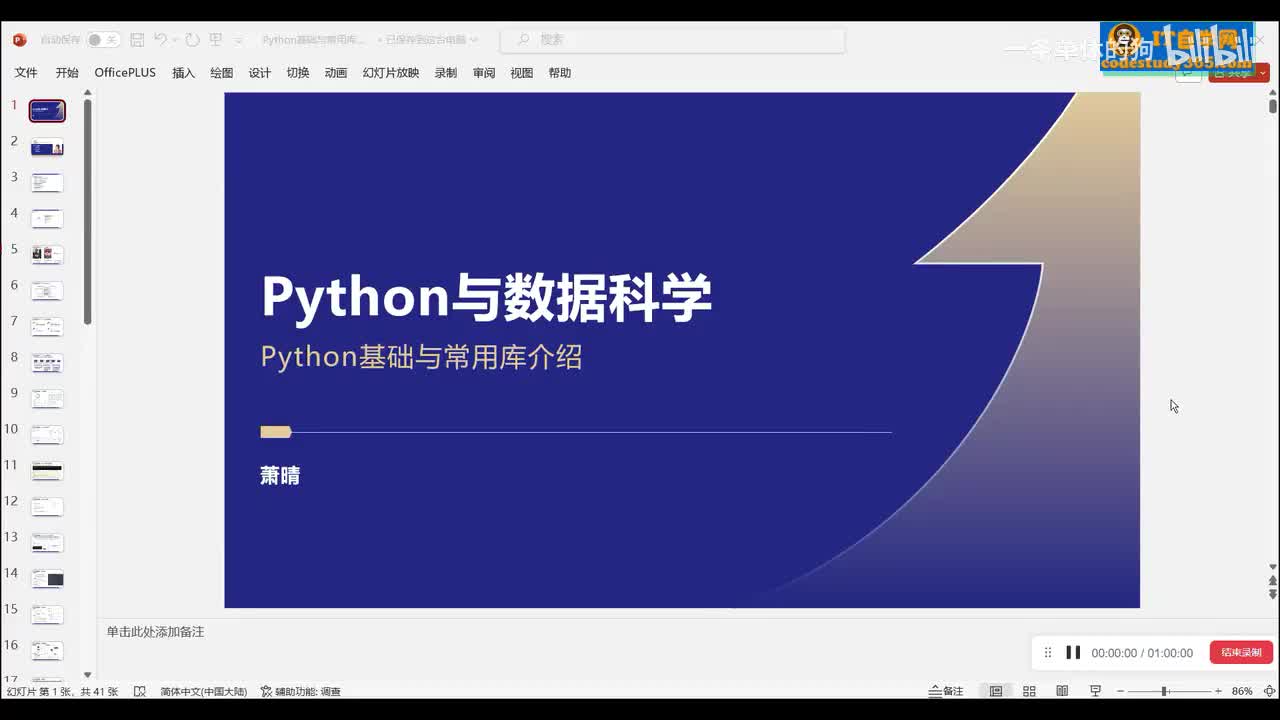Click the PowerPoint app icon in title bar

pos(19,40)
